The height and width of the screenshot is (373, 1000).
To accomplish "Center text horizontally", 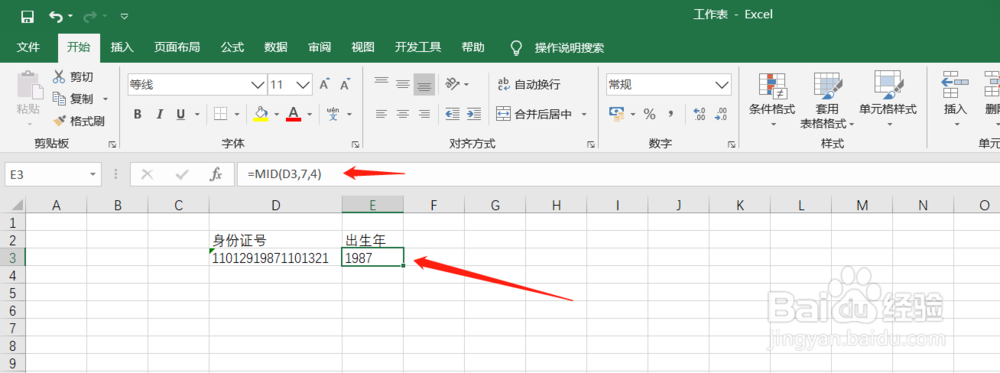I will coord(402,114).
